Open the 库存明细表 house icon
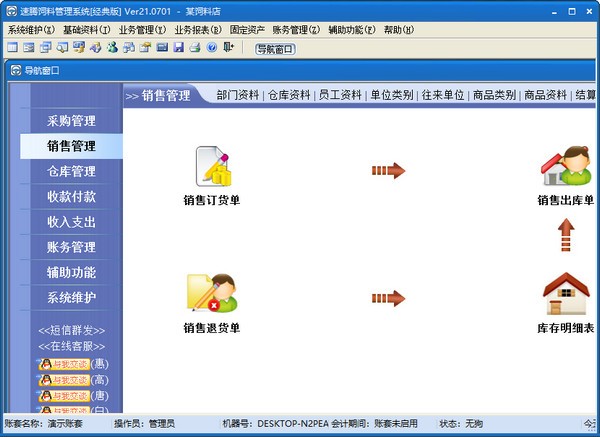The image size is (600, 437). click(566, 294)
